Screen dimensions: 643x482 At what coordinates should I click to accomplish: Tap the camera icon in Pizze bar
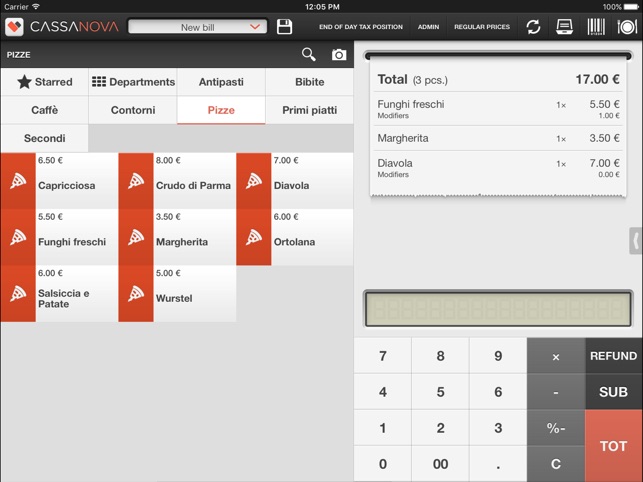click(339, 54)
